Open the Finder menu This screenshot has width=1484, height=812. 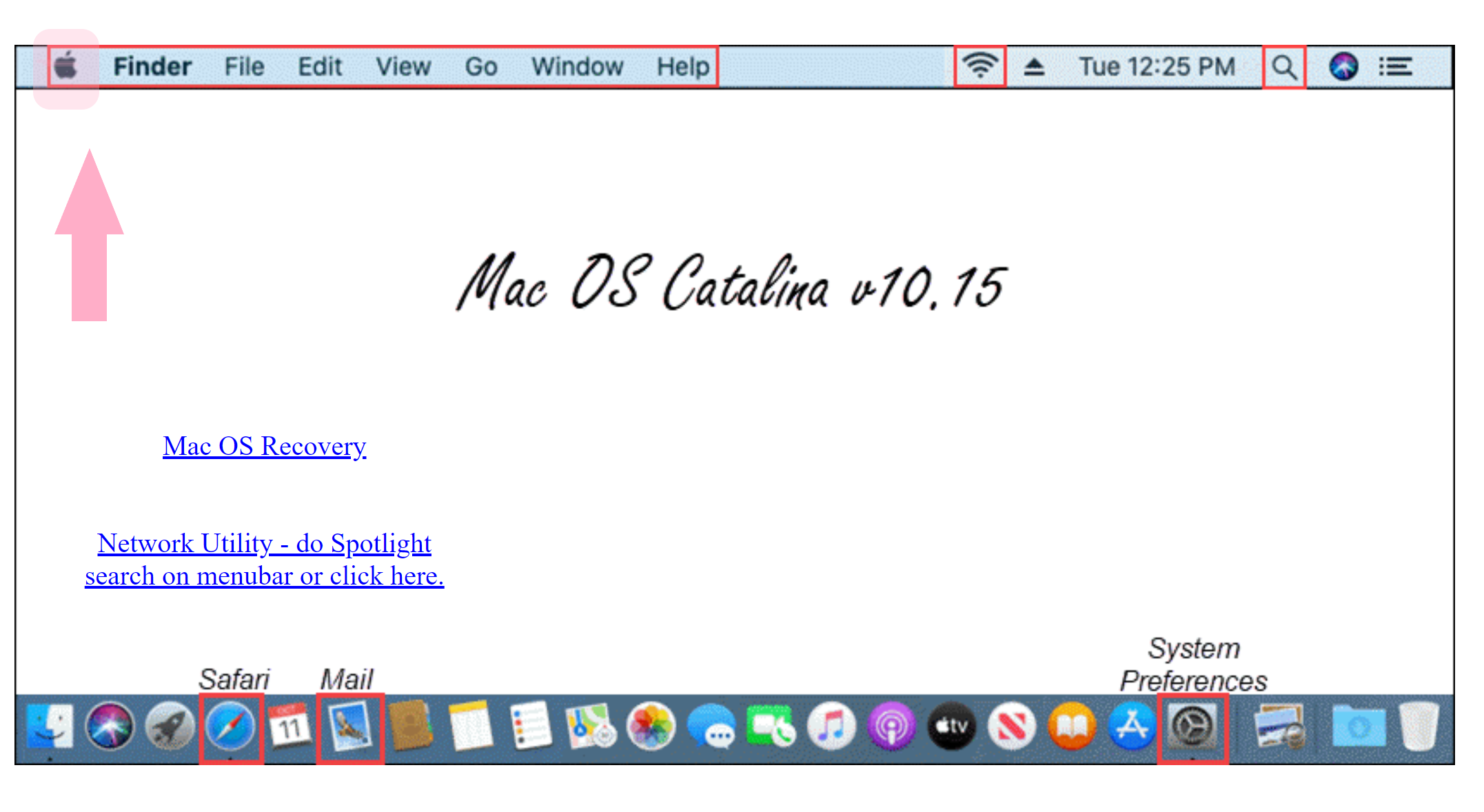(x=152, y=67)
